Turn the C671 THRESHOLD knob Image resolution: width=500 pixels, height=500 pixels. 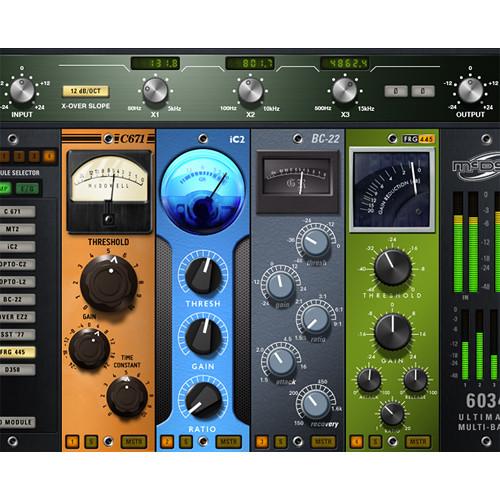click(x=109, y=283)
